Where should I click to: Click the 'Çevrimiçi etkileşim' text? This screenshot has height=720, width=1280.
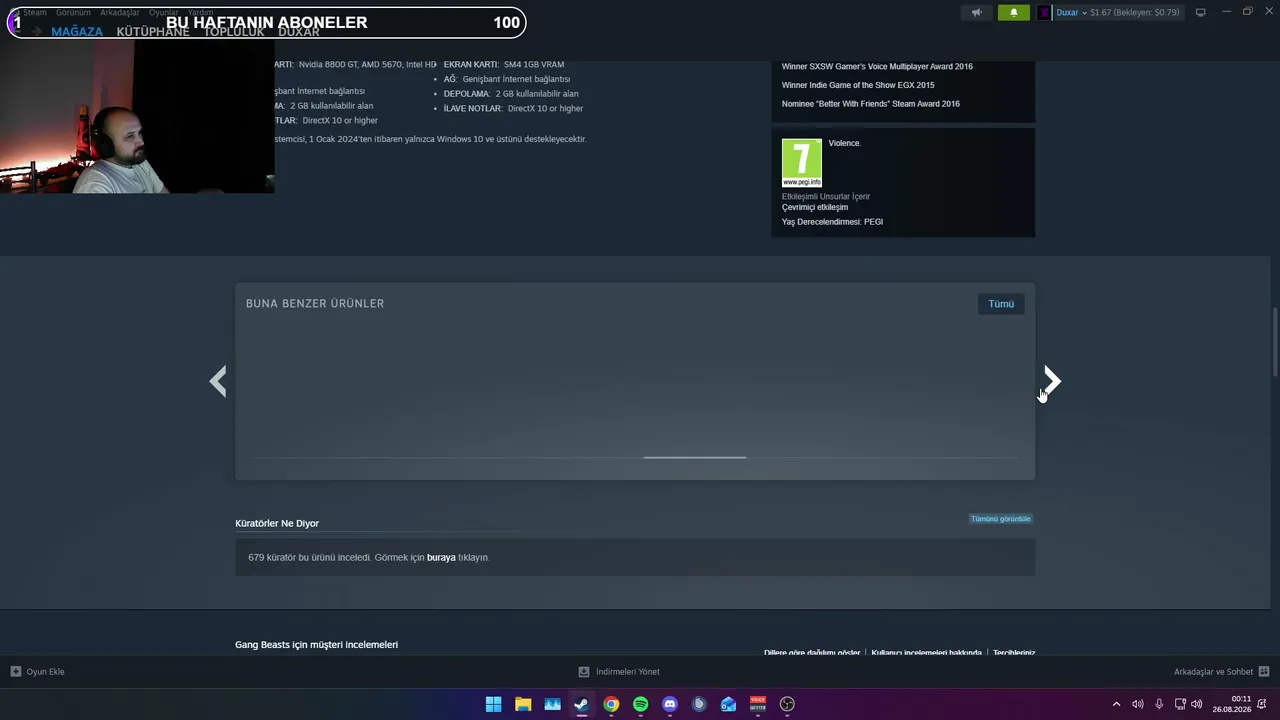(x=815, y=208)
